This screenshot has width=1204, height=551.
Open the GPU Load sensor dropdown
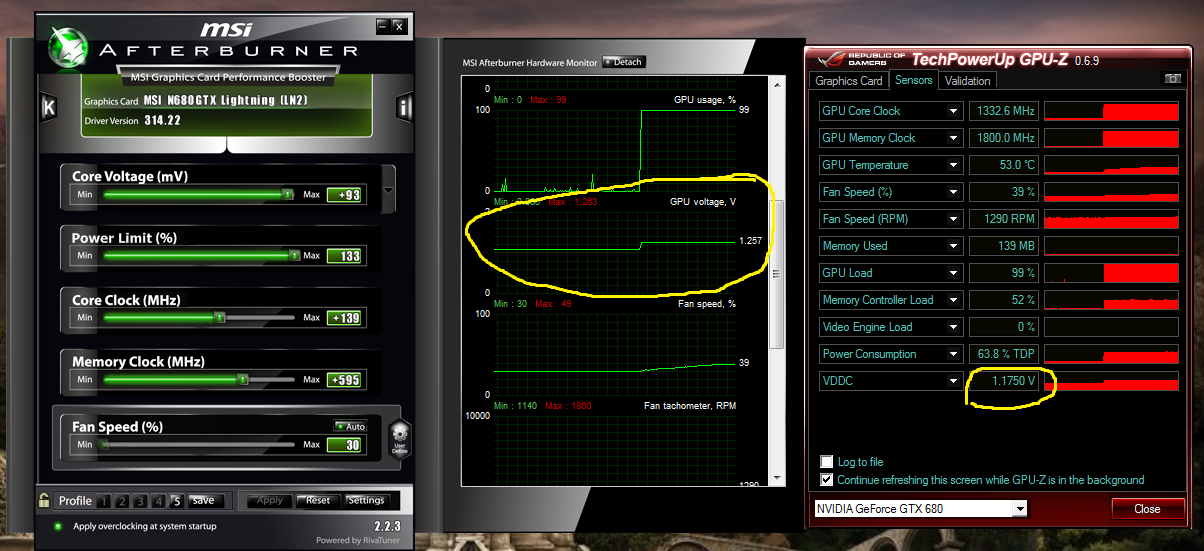954,273
